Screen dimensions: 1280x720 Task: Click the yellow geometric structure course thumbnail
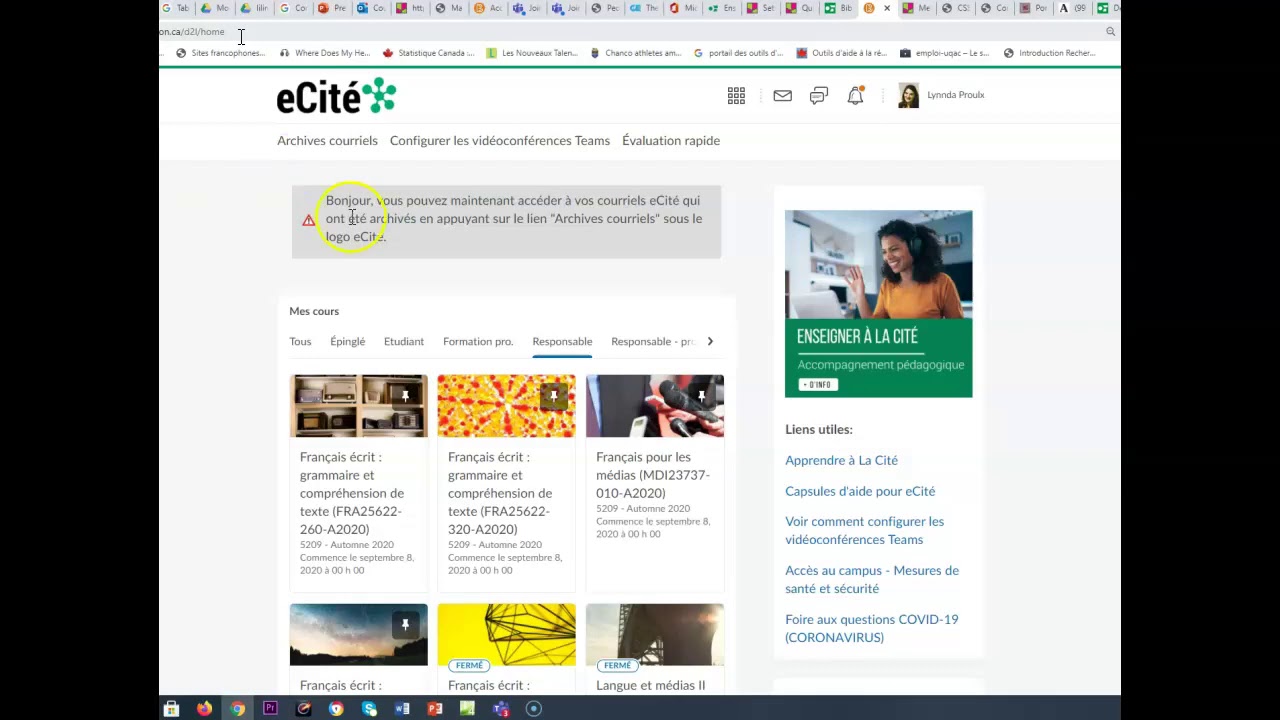point(506,634)
